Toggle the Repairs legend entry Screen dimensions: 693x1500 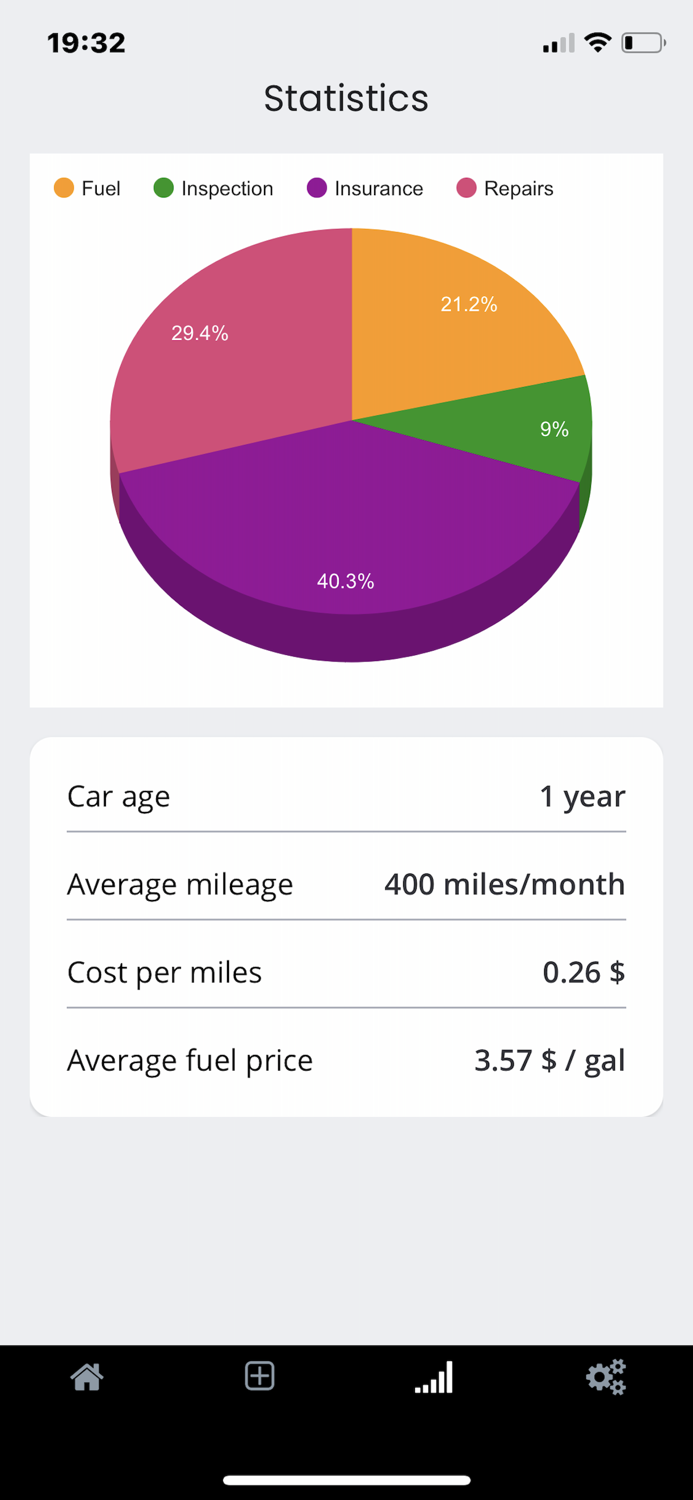[505, 188]
